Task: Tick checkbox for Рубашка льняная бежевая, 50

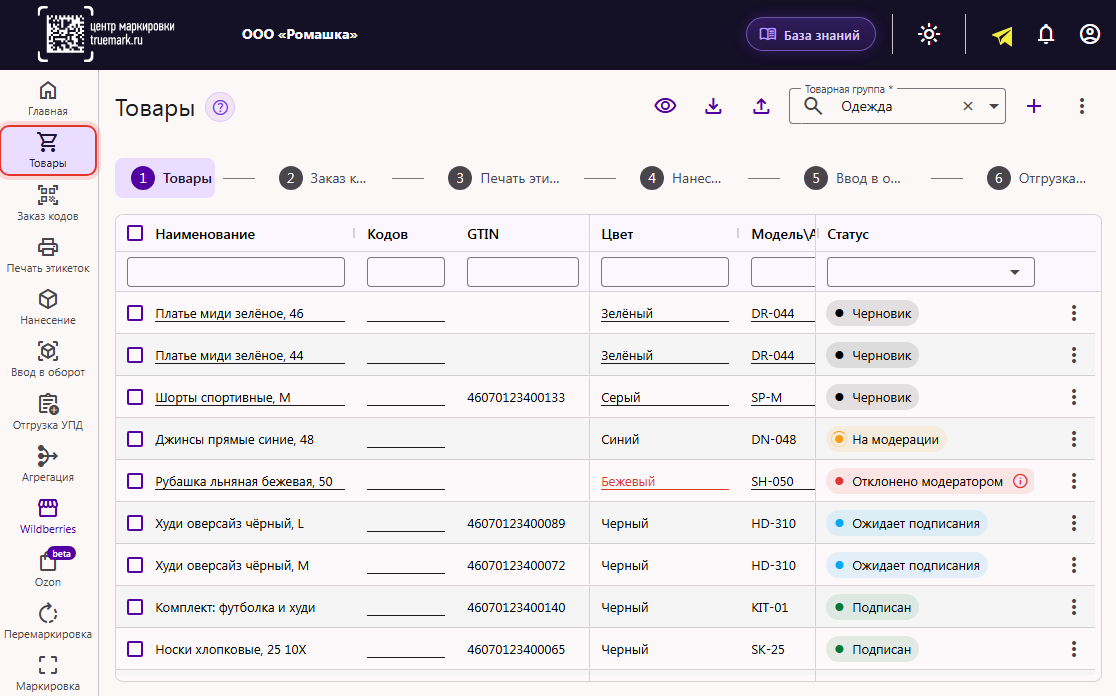Action: click(x=135, y=481)
